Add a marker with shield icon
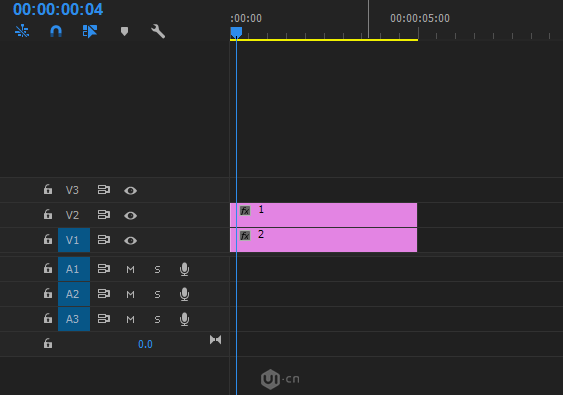The width and height of the screenshot is (563, 395). coord(124,31)
